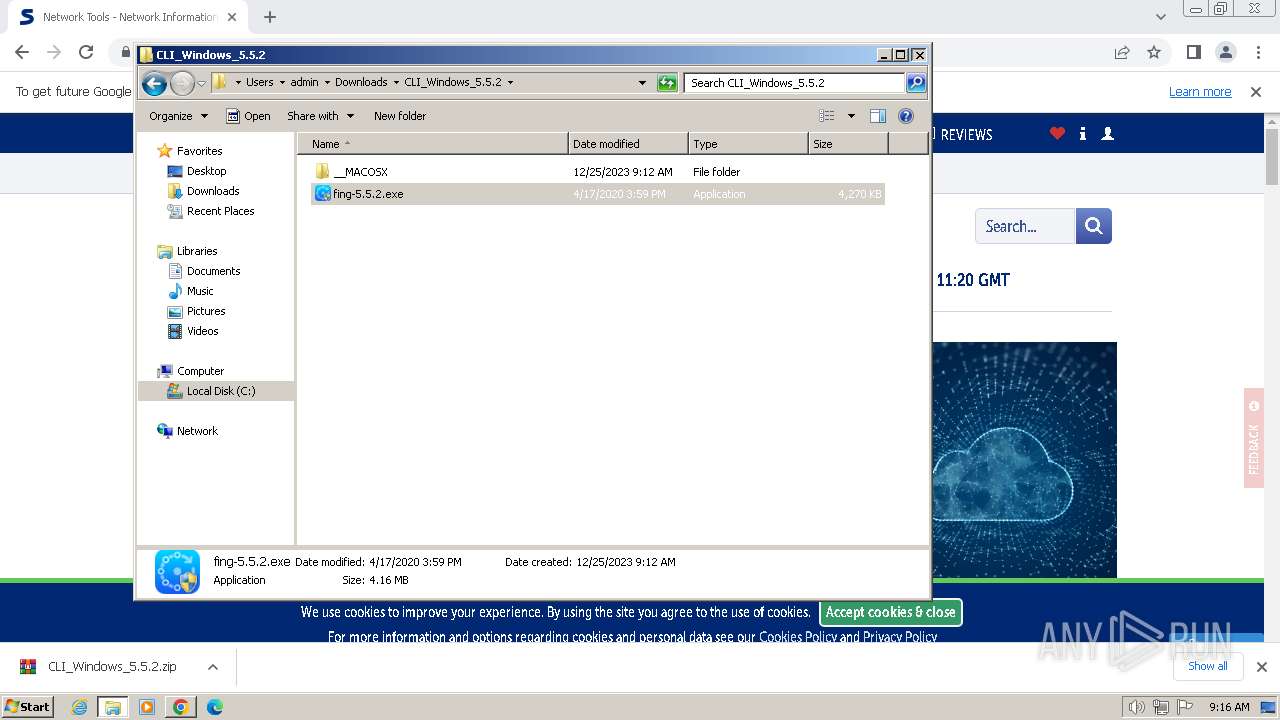Viewport: 1280px width, 720px height.
Task: Reload the page in Chrome
Action: [86, 52]
